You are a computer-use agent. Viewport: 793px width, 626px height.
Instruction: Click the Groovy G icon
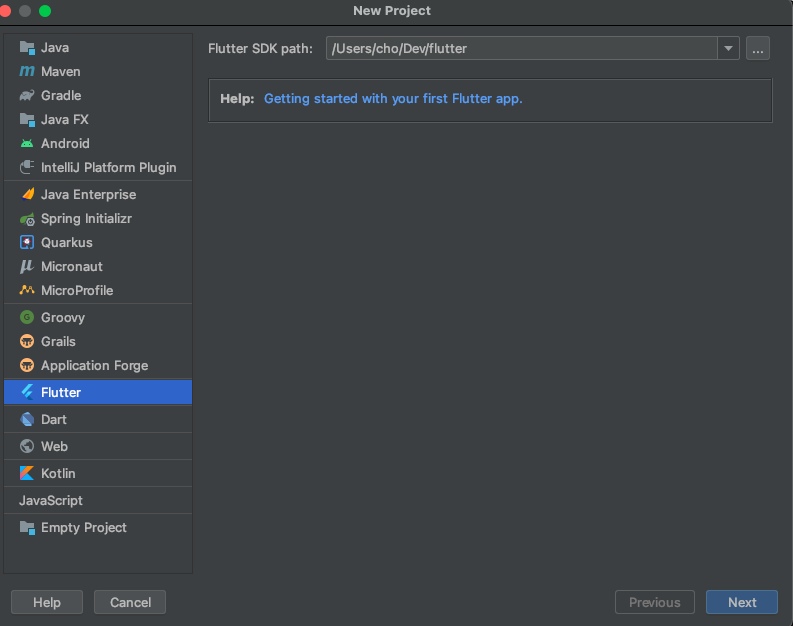(27, 317)
